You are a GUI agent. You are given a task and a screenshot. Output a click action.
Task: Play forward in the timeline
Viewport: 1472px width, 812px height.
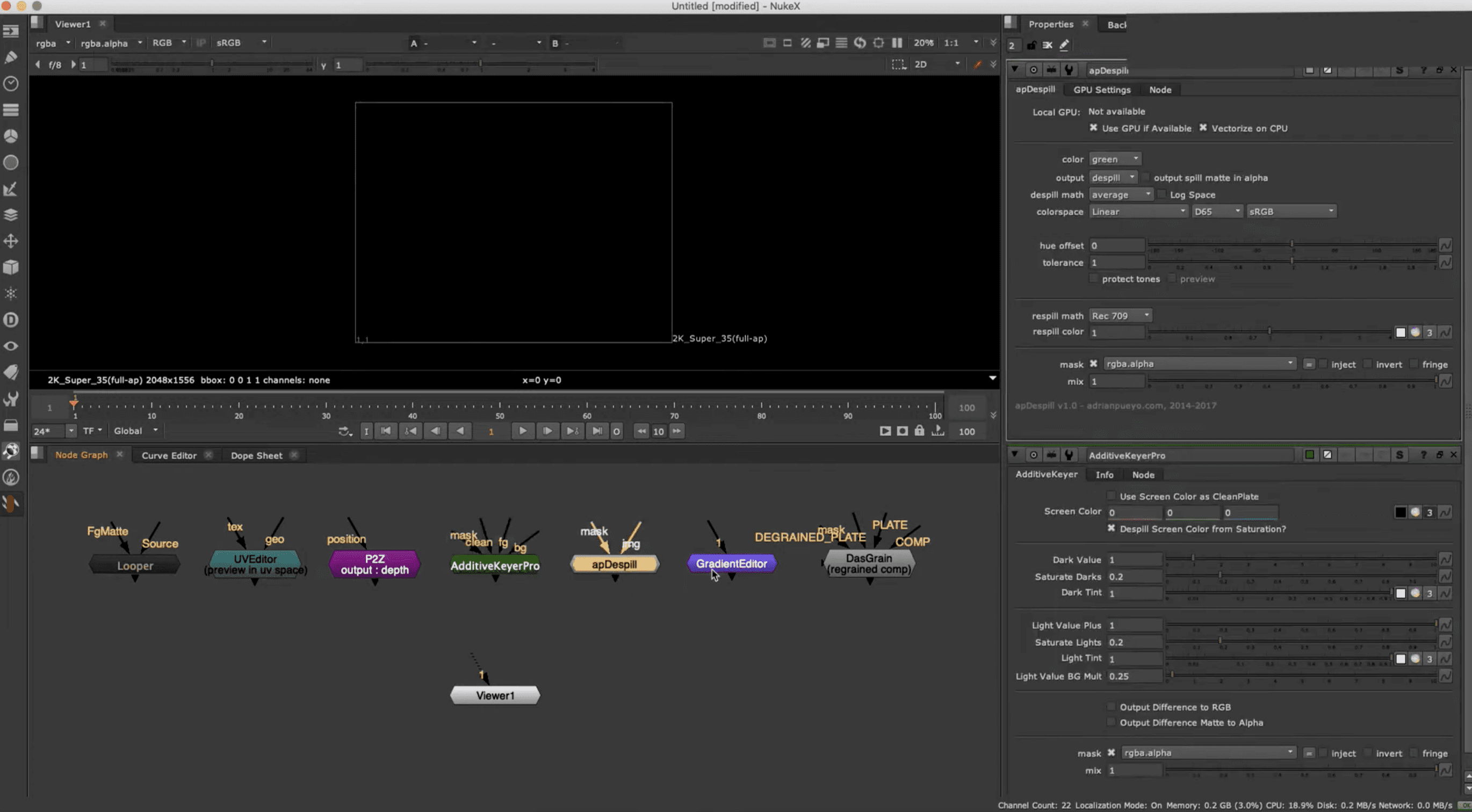[522, 431]
